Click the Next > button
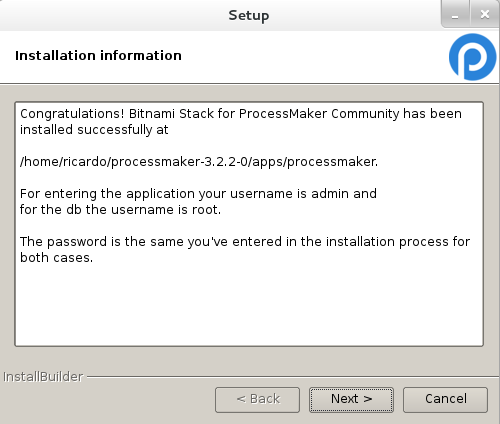Image resolution: width=500 pixels, height=424 pixels. [351, 399]
